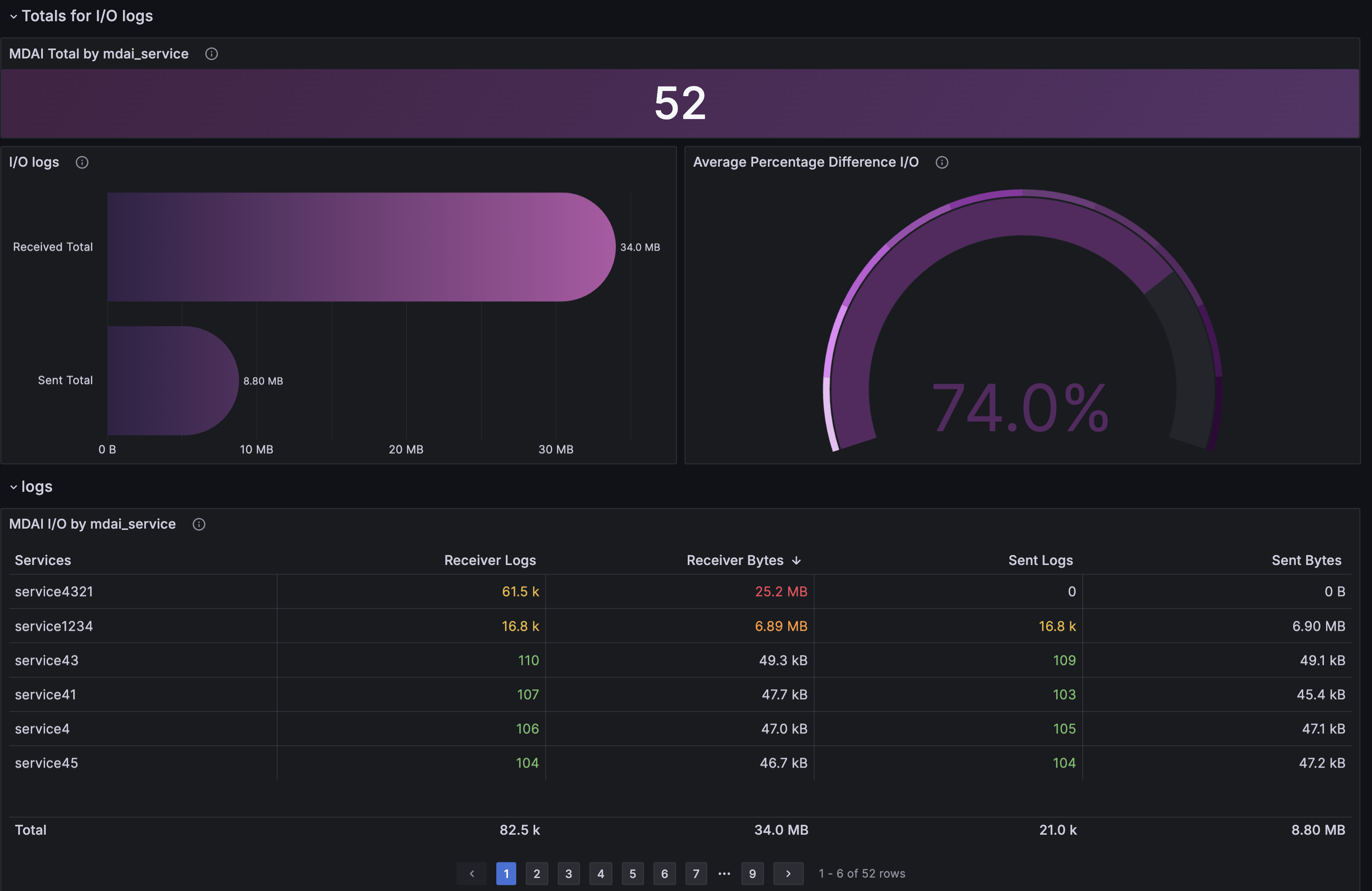Click the pagination ellipsis icon
This screenshot has height=891, width=1372.
(724, 874)
